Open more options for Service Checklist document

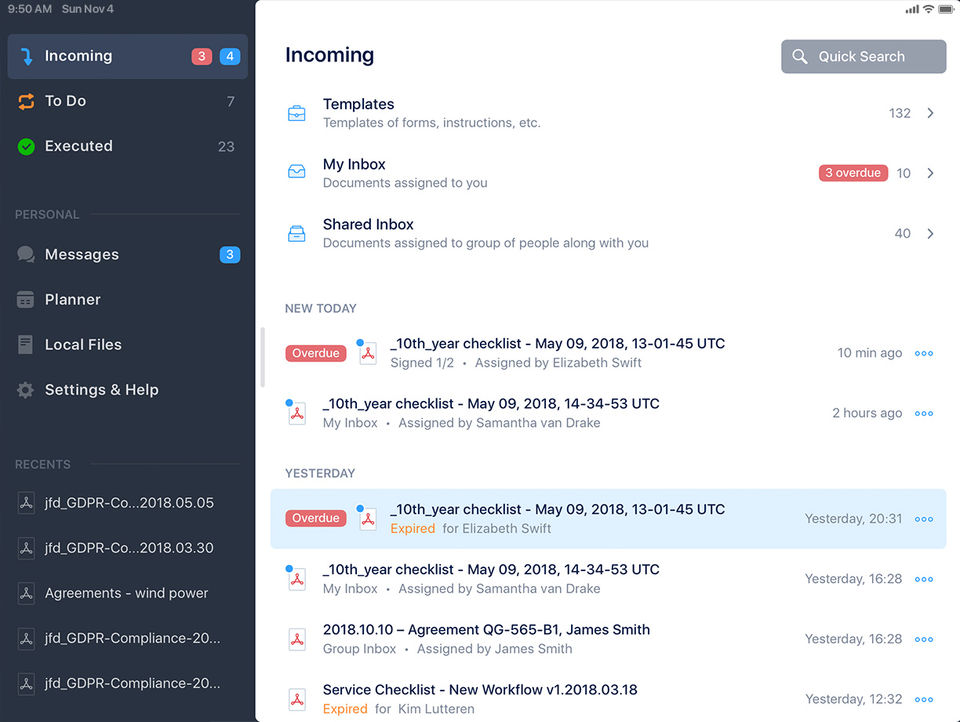[x=924, y=699]
